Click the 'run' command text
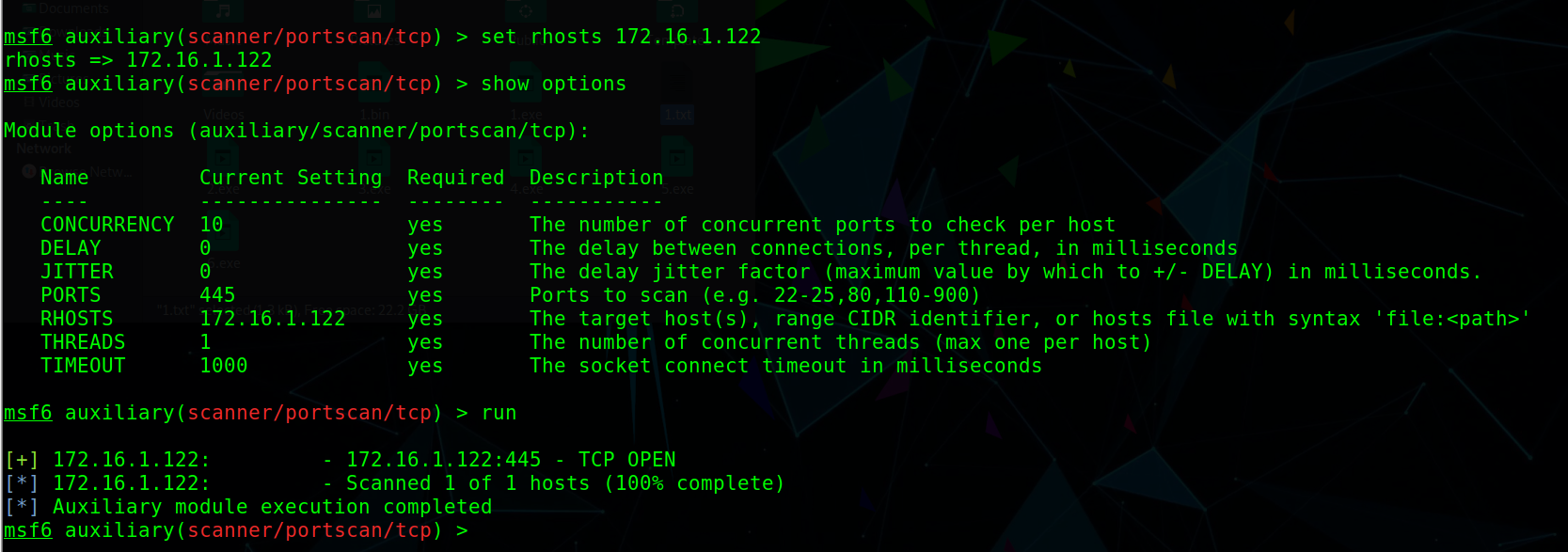 click(499, 413)
